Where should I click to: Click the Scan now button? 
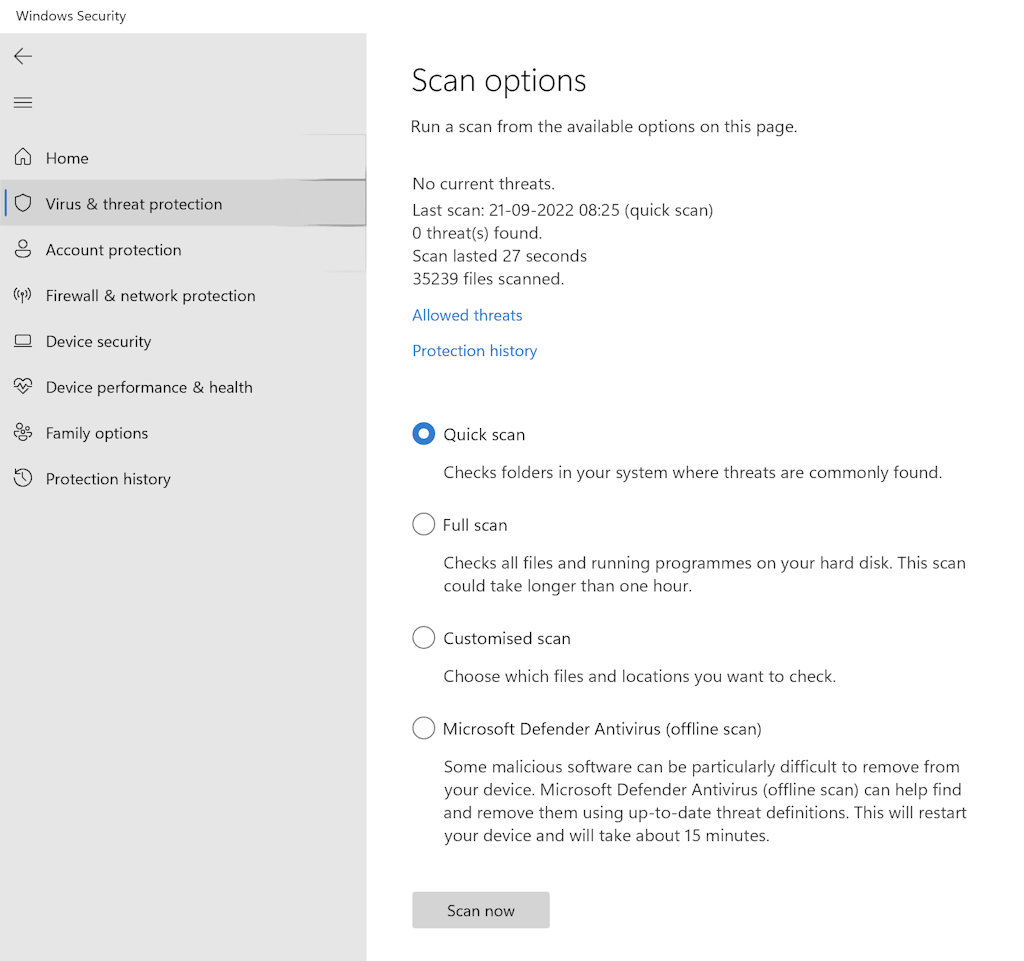pyautogui.click(x=481, y=910)
